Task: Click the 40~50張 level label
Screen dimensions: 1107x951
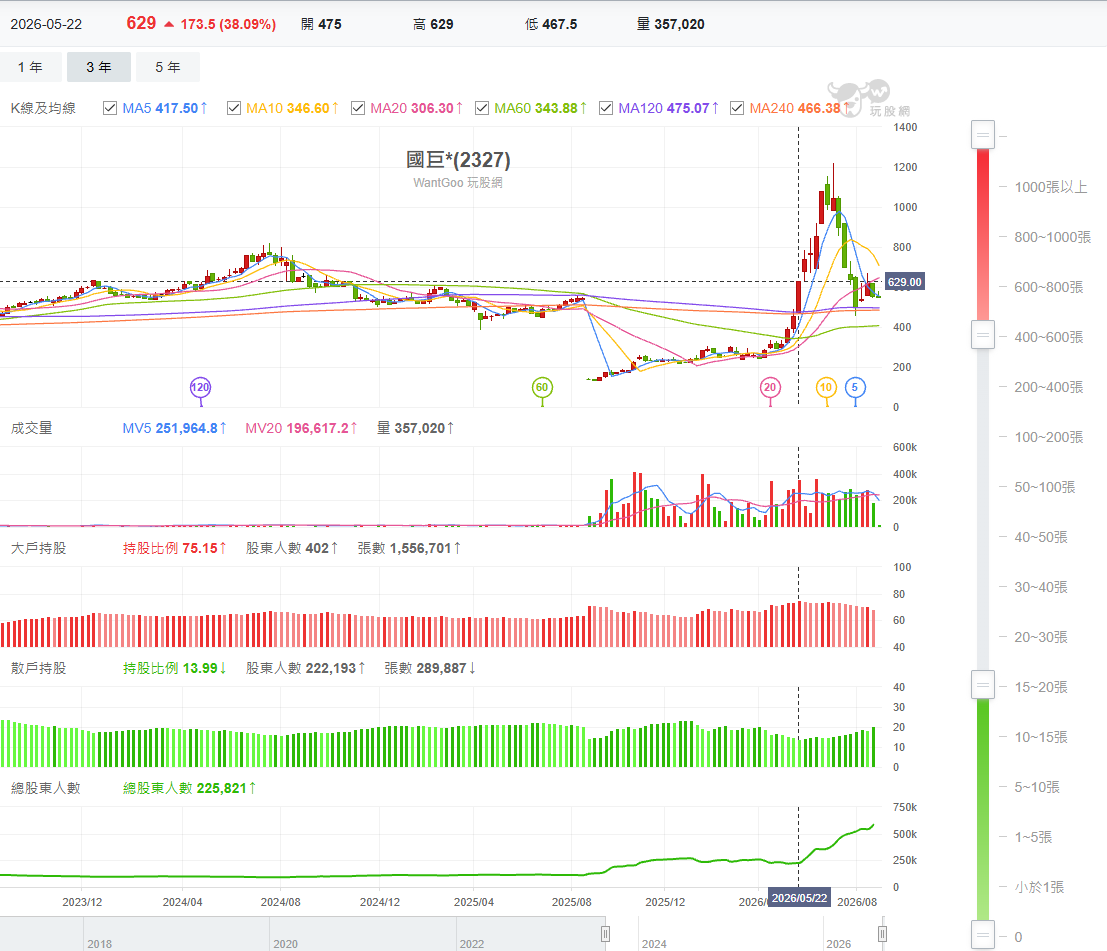Action: tap(1041, 537)
